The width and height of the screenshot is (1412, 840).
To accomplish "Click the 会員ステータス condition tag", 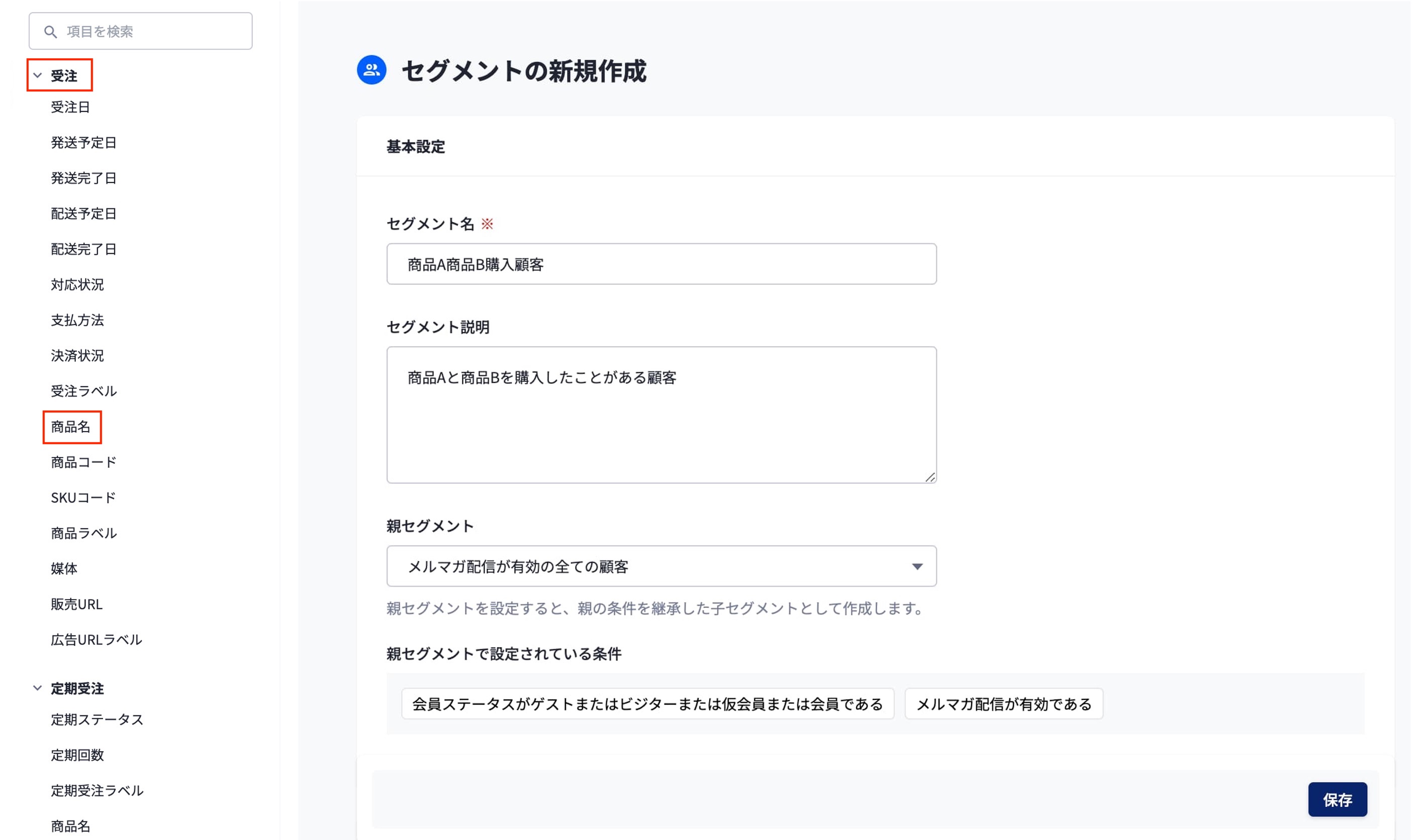I will [647, 704].
